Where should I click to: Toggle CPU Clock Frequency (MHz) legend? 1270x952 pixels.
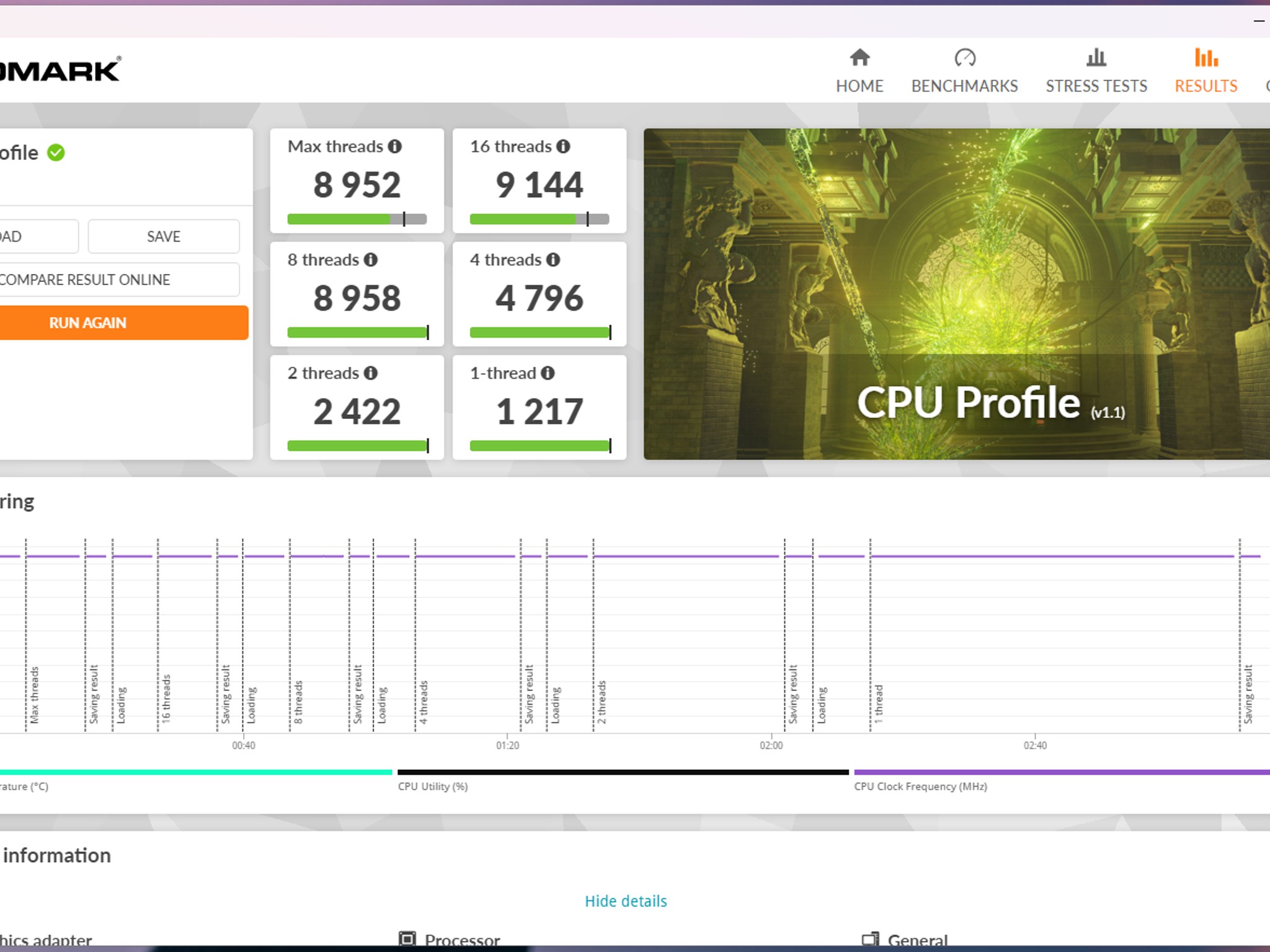click(x=1062, y=780)
